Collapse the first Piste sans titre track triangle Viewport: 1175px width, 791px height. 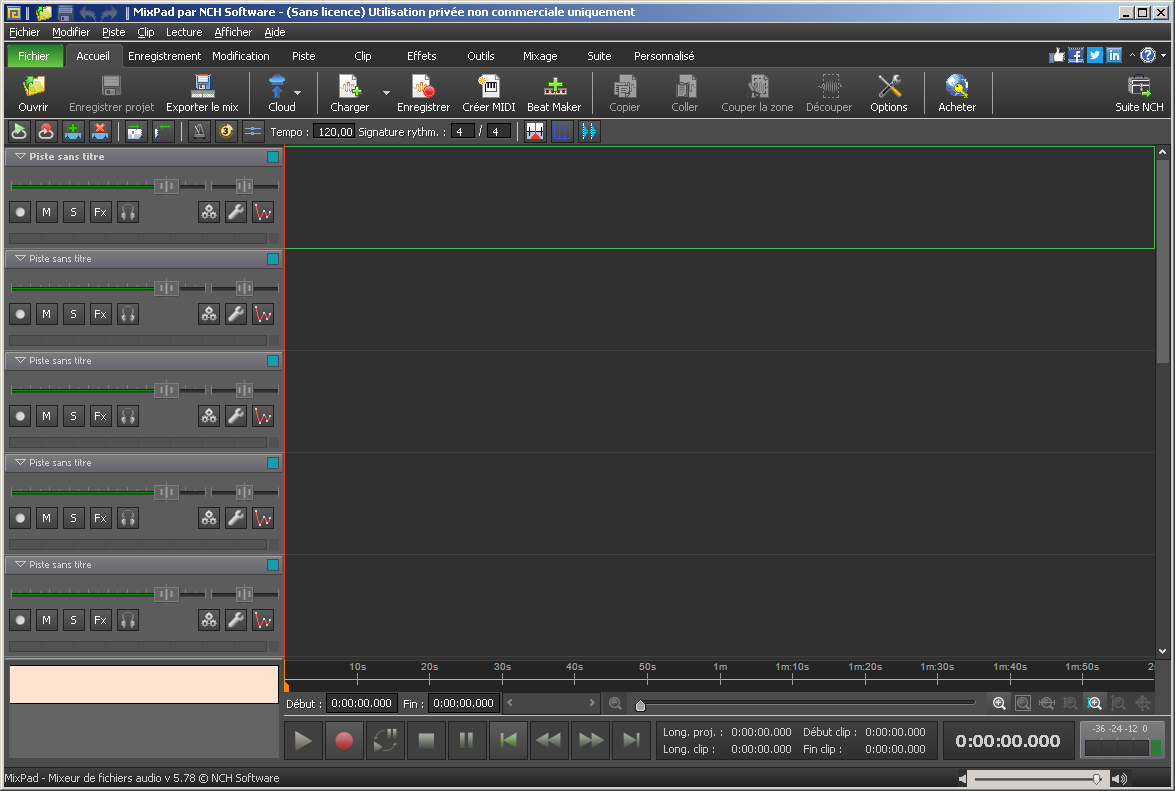tap(20, 157)
